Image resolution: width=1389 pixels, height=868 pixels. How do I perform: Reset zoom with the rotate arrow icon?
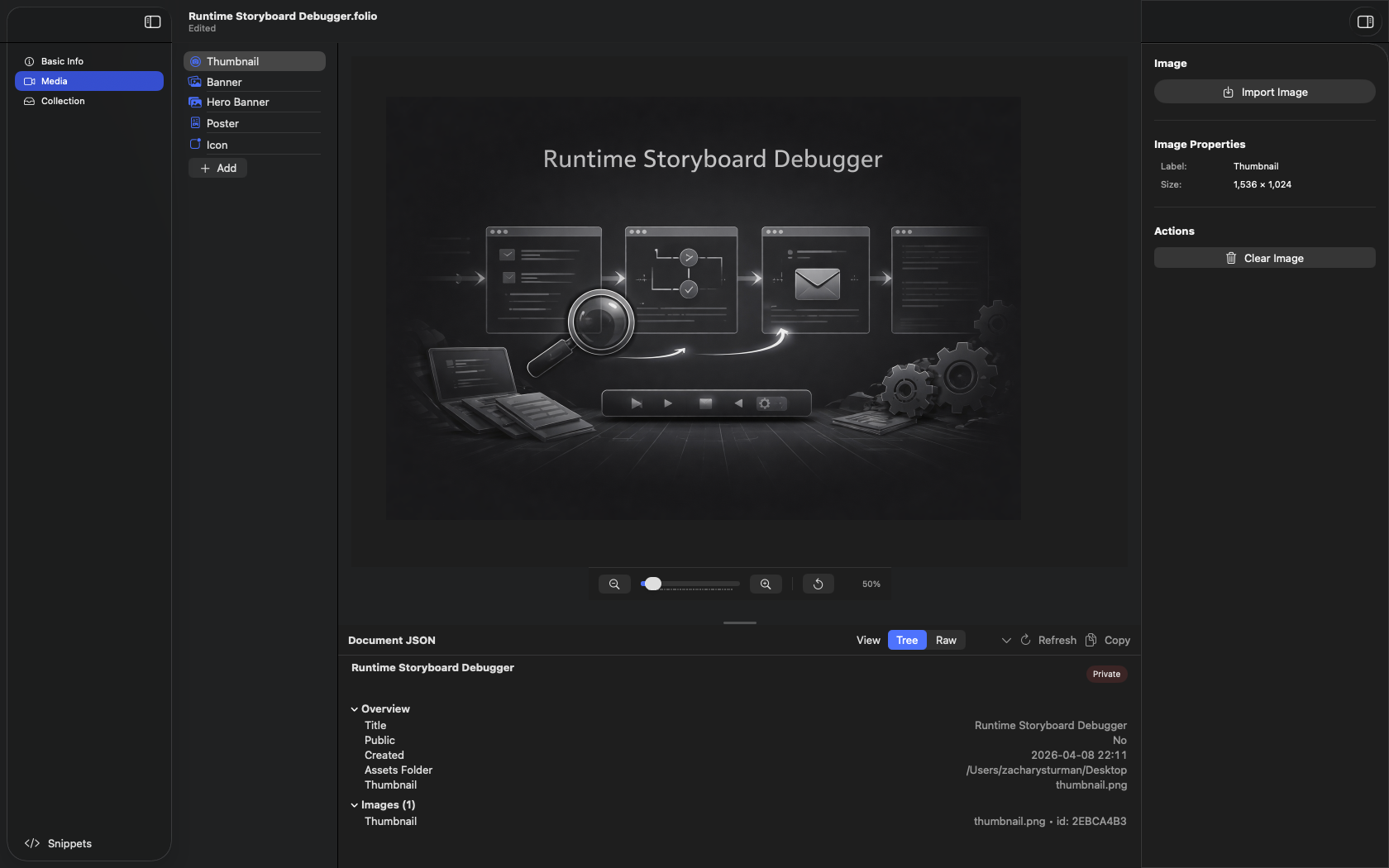[x=818, y=584]
